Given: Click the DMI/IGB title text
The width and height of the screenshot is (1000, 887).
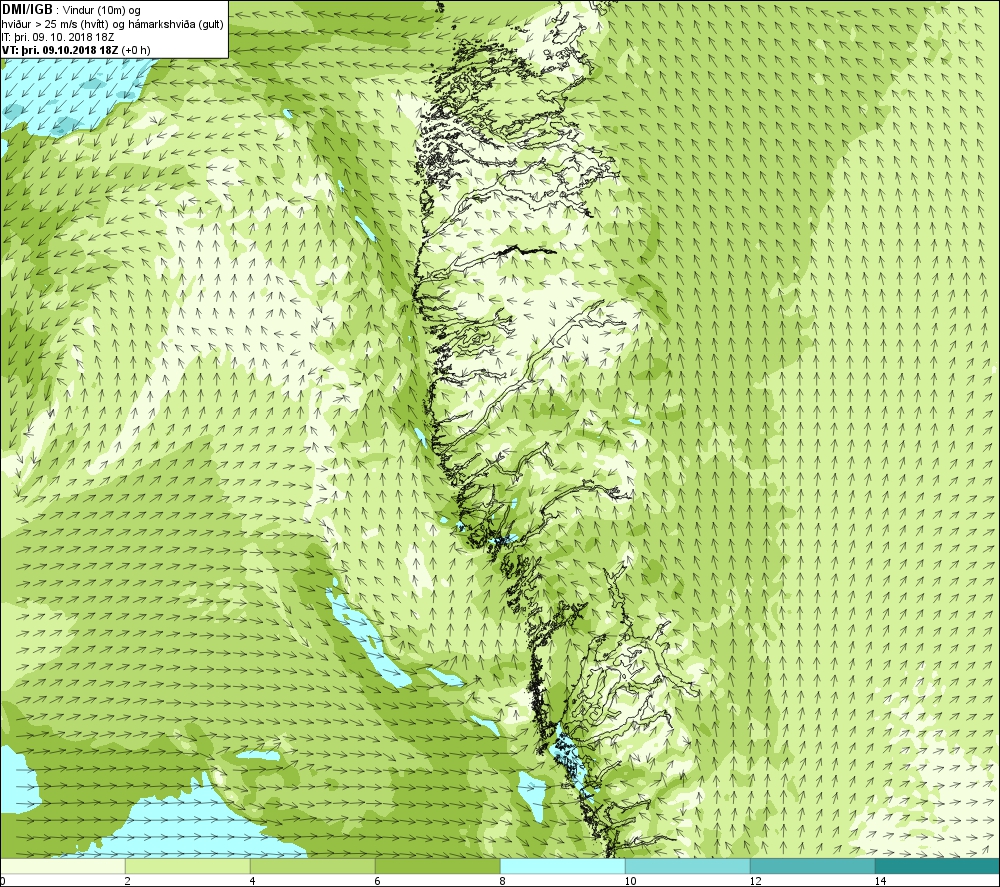Looking at the screenshot, I should coord(27,11).
